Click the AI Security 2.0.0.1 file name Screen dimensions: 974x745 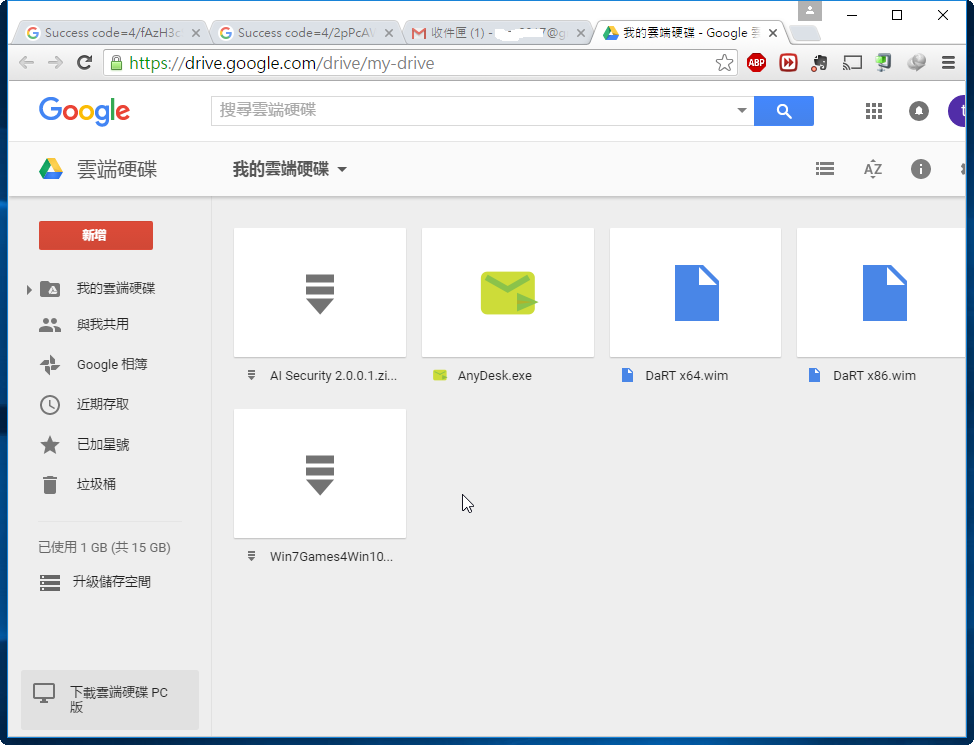pyautogui.click(x=333, y=375)
